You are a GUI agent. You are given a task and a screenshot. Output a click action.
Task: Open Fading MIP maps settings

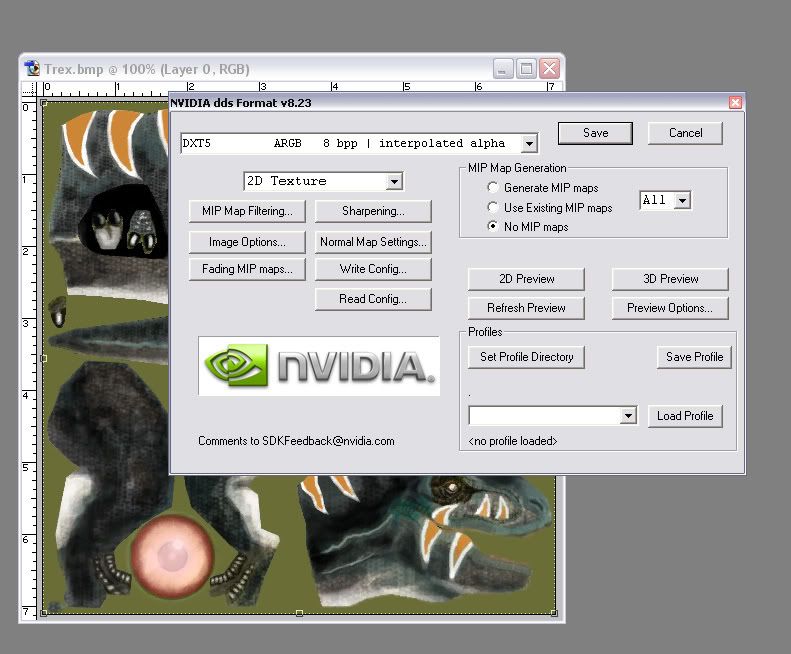coord(247,269)
